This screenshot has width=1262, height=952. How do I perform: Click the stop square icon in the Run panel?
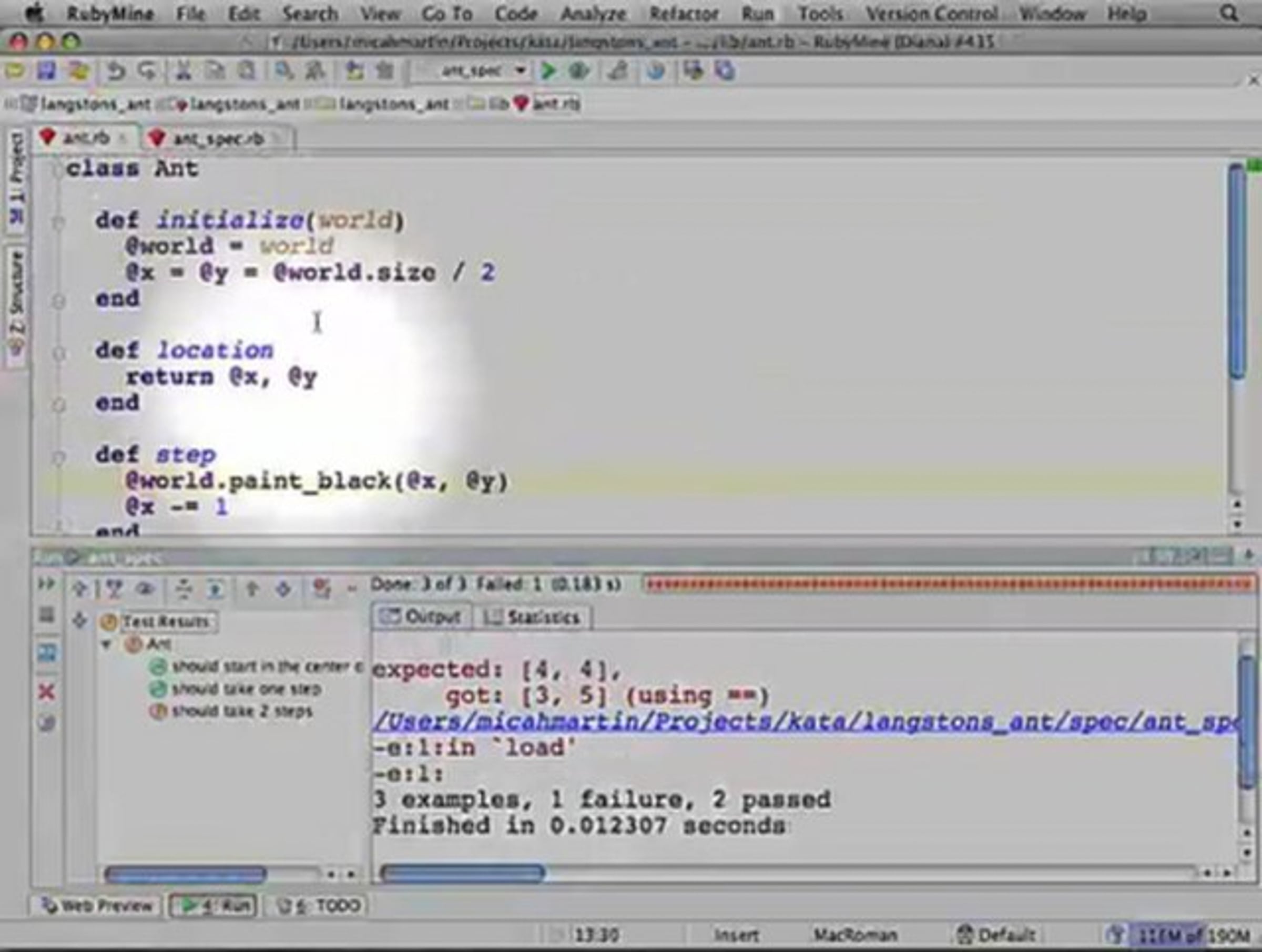pos(46,615)
